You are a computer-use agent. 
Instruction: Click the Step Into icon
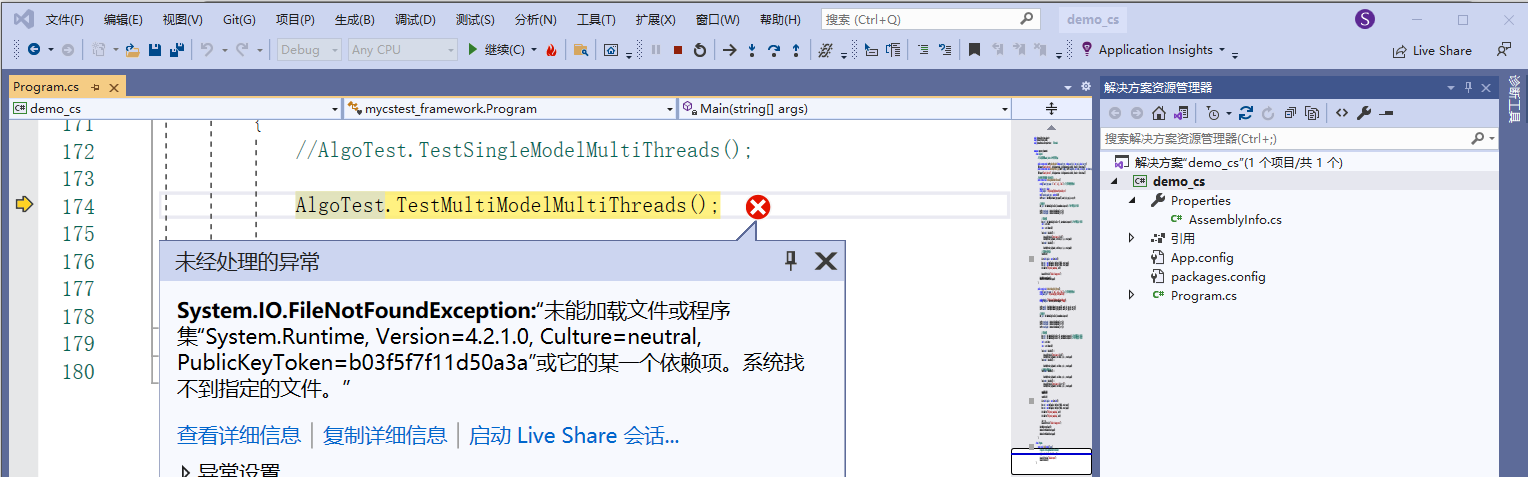point(752,50)
